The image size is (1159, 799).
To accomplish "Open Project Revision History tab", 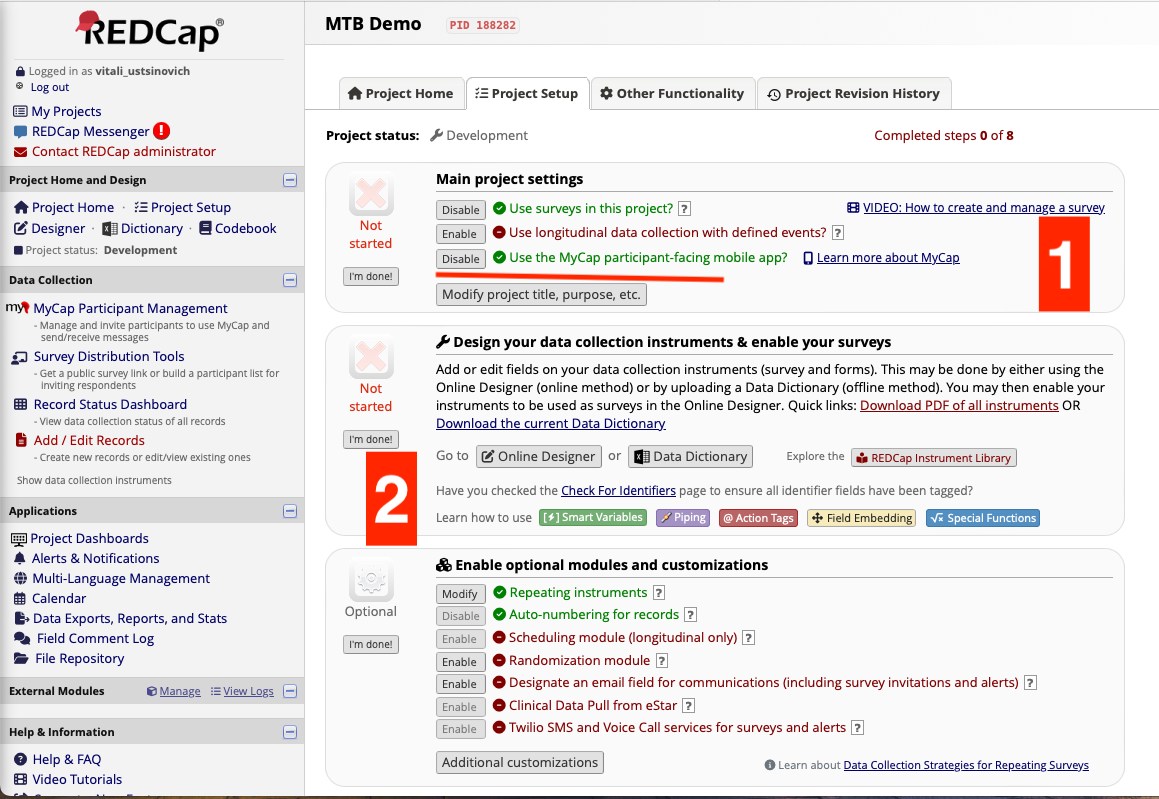I will (854, 94).
